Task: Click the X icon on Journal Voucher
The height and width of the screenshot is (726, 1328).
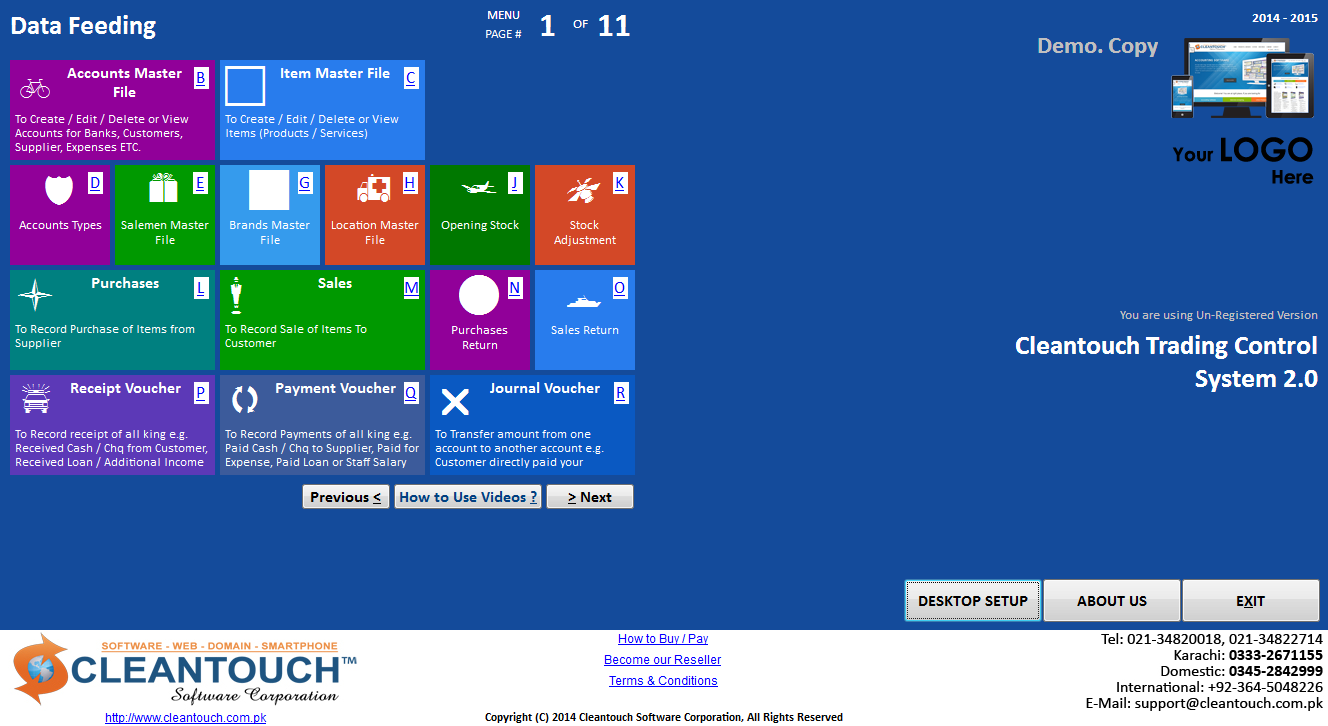Action: click(x=455, y=402)
